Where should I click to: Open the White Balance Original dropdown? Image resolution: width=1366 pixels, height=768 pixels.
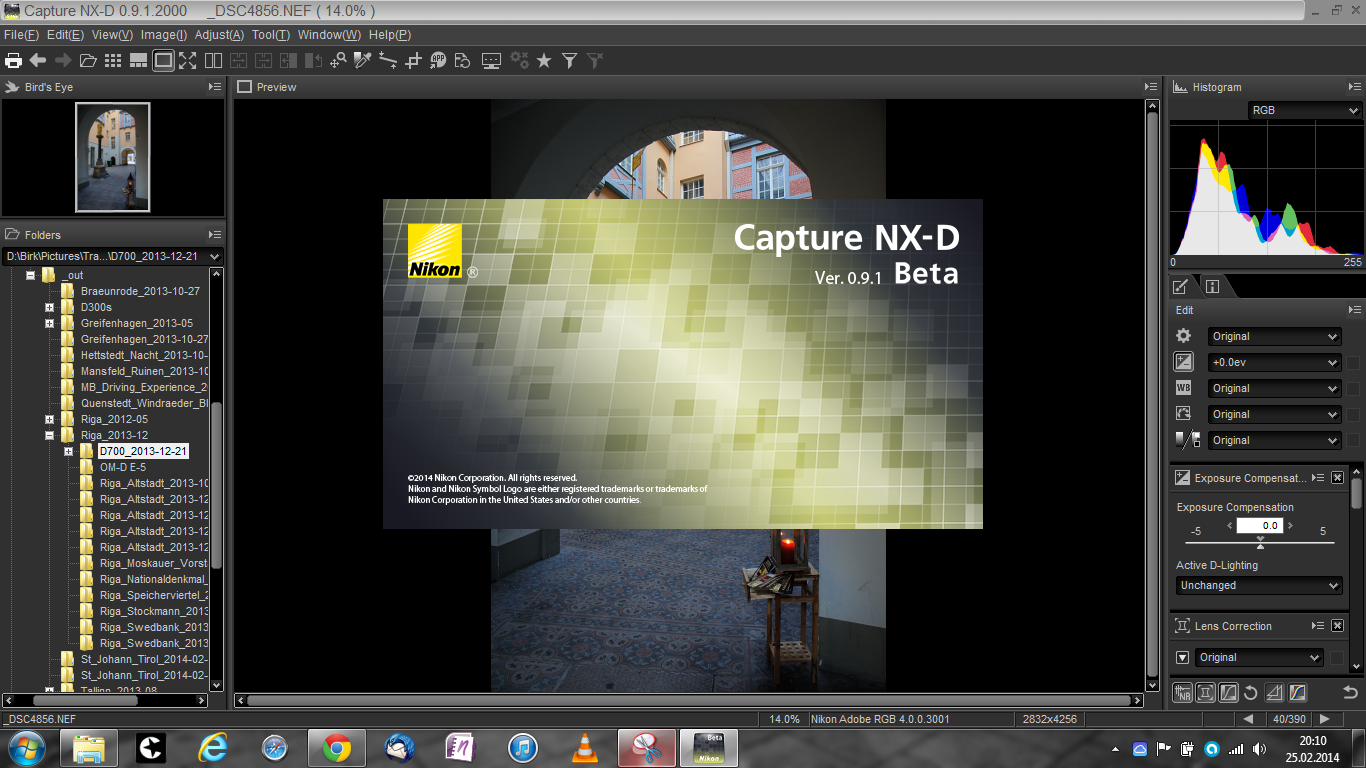click(1274, 389)
